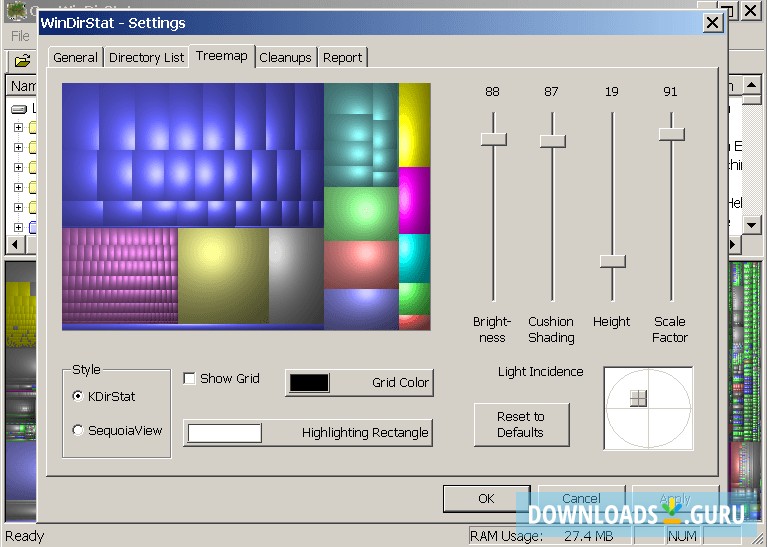767x547 pixels.
Task: Expand the second tree item in main window
Action: click(x=18, y=147)
